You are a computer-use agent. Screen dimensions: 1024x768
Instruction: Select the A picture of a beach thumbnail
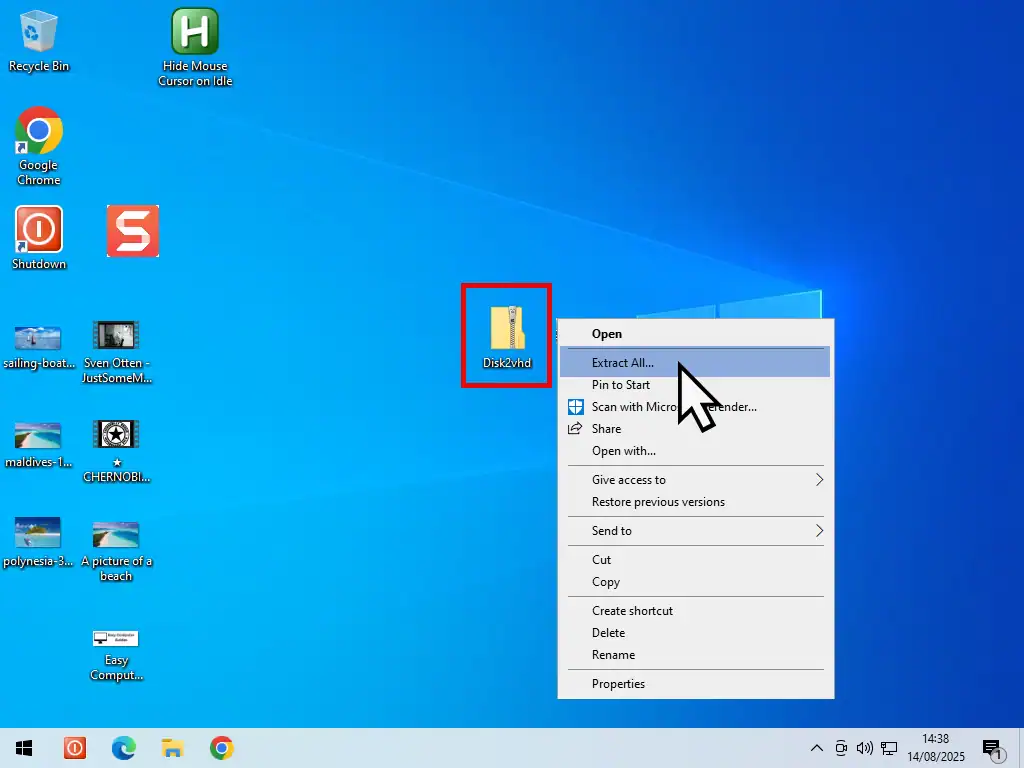116,534
